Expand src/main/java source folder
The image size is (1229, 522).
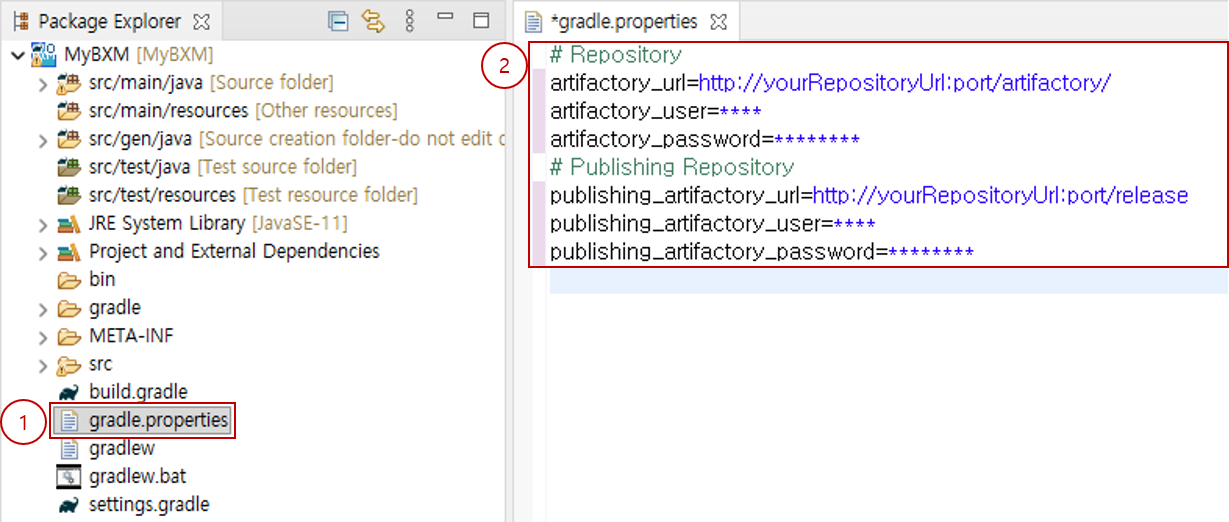[x=42, y=83]
